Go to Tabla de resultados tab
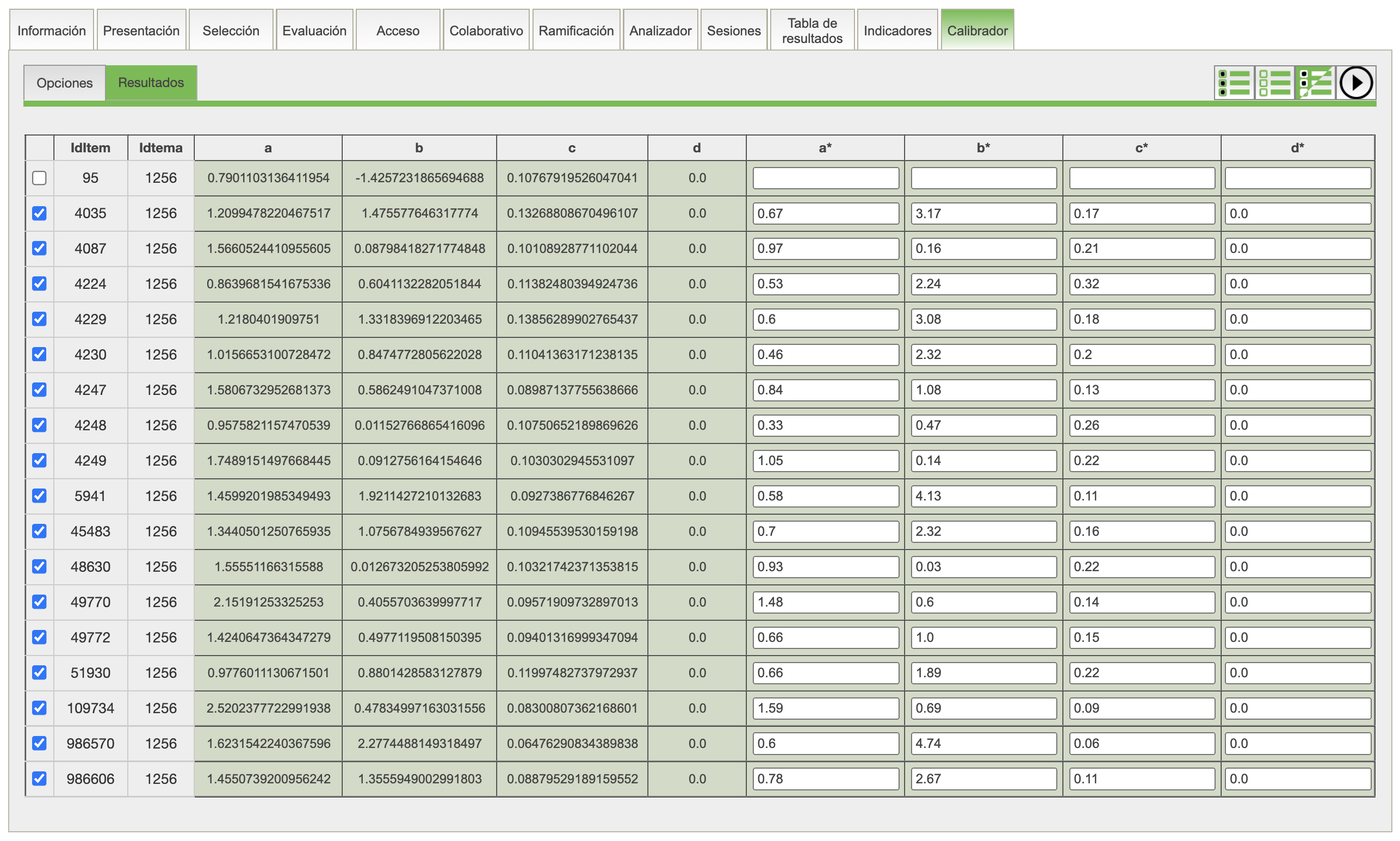Viewport: 1400px width, 841px height. tap(811, 30)
